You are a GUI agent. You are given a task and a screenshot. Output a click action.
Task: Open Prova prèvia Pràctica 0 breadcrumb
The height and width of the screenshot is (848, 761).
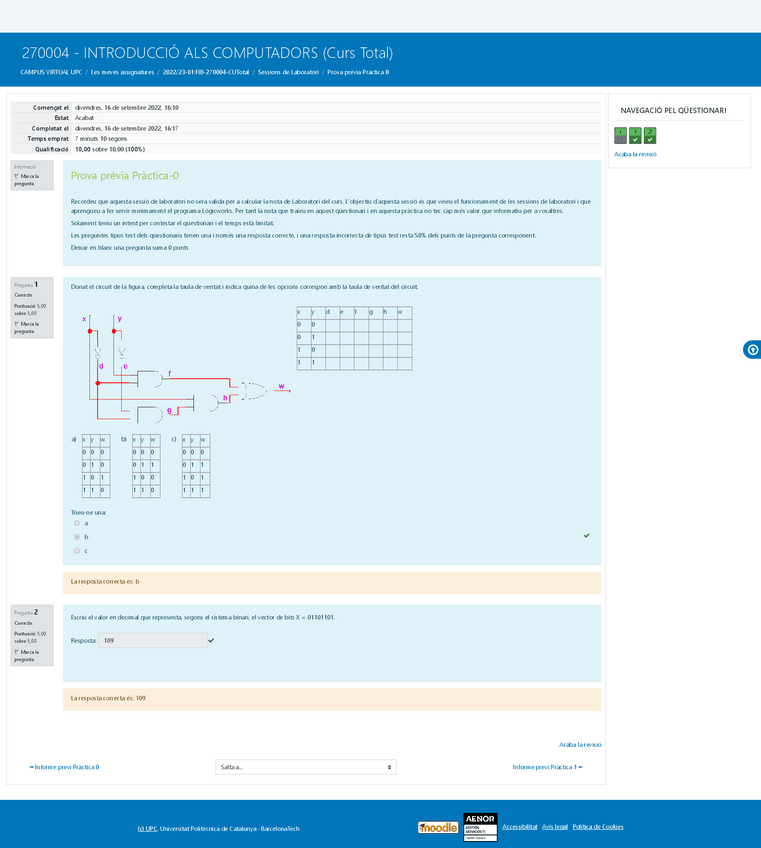coord(358,72)
